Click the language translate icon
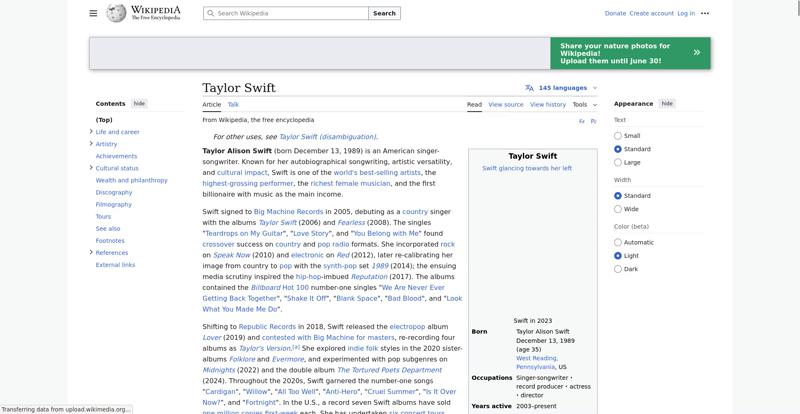The width and height of the screenshot is (800, 414). click(x=529, y=88)
